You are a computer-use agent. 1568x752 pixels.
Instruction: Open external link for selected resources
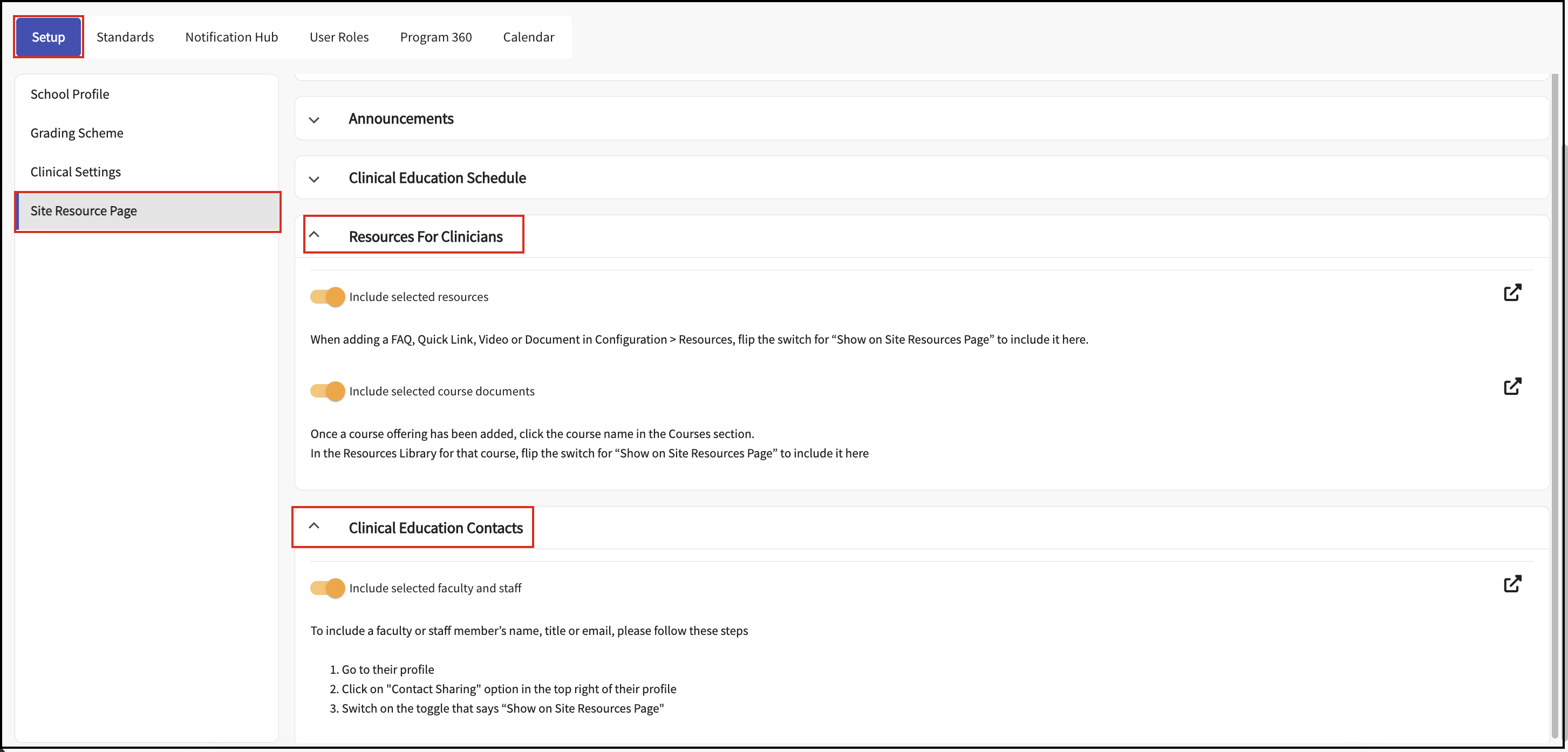1512,292
